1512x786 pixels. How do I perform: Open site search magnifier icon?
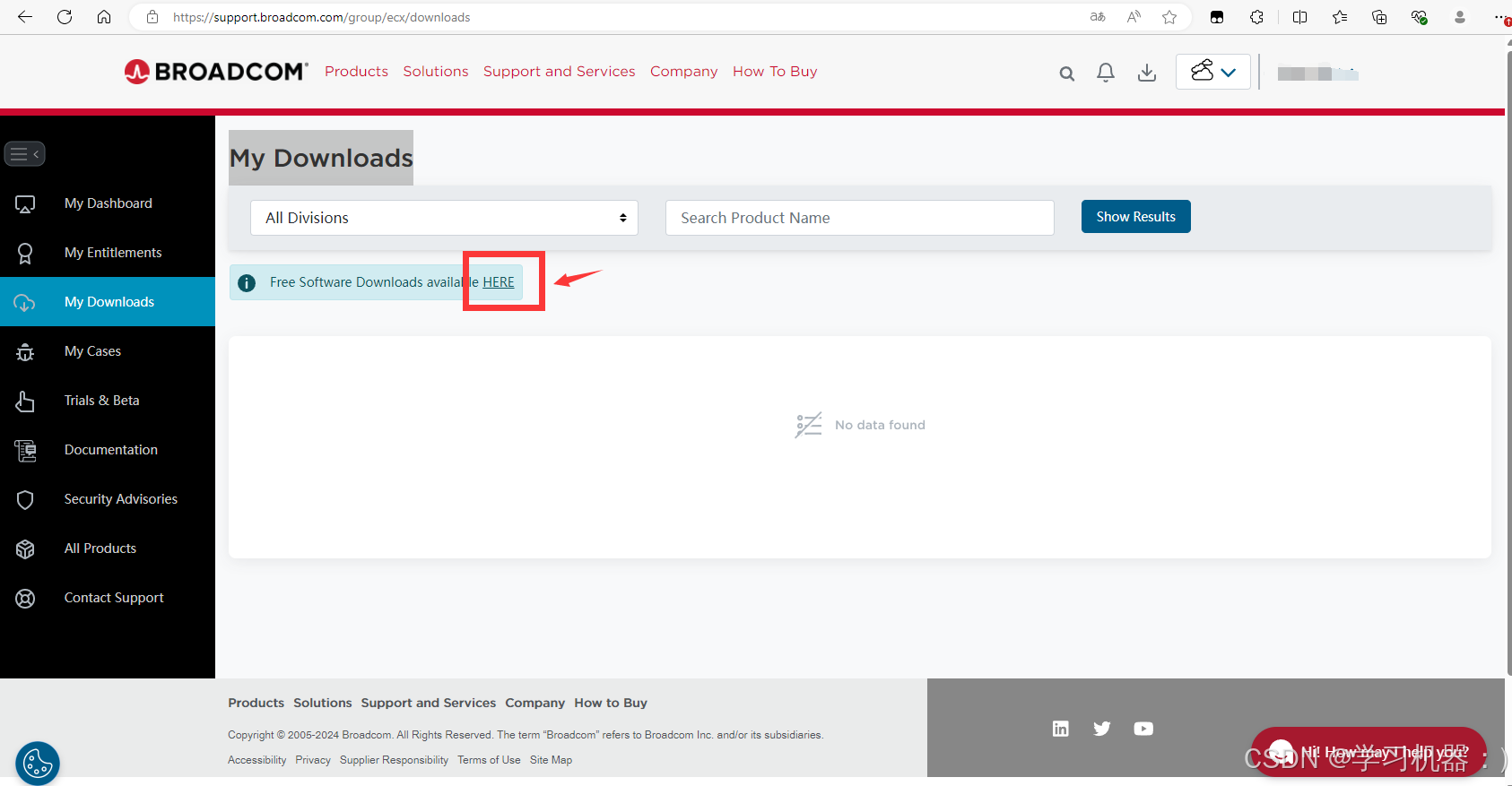point(1066,73)
